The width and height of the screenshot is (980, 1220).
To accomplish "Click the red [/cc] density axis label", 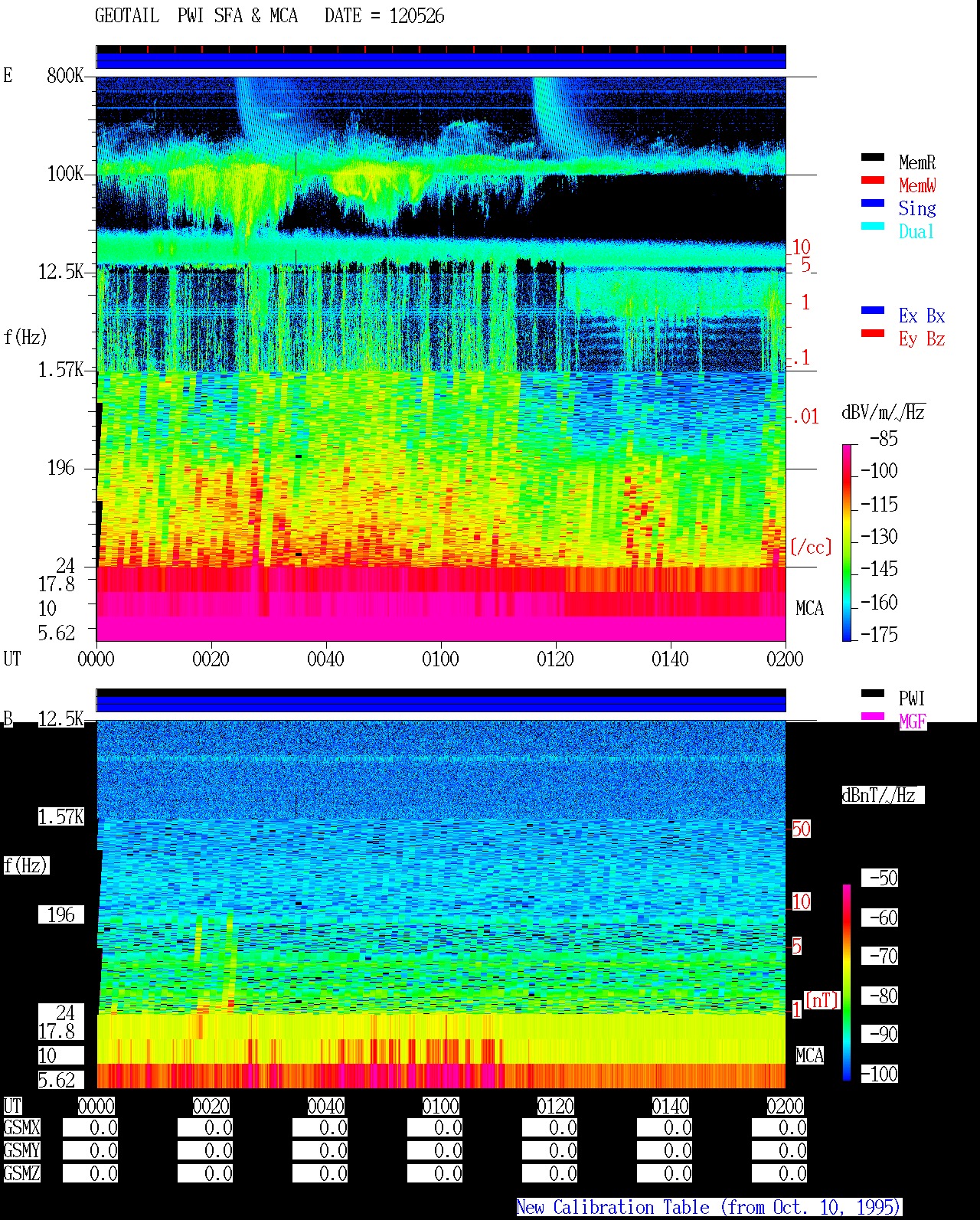I will (811, 547).
